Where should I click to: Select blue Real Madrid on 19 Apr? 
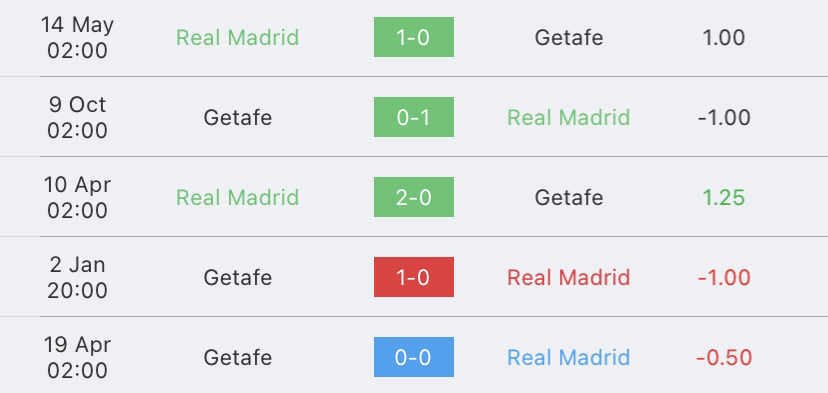coord(569,358)
